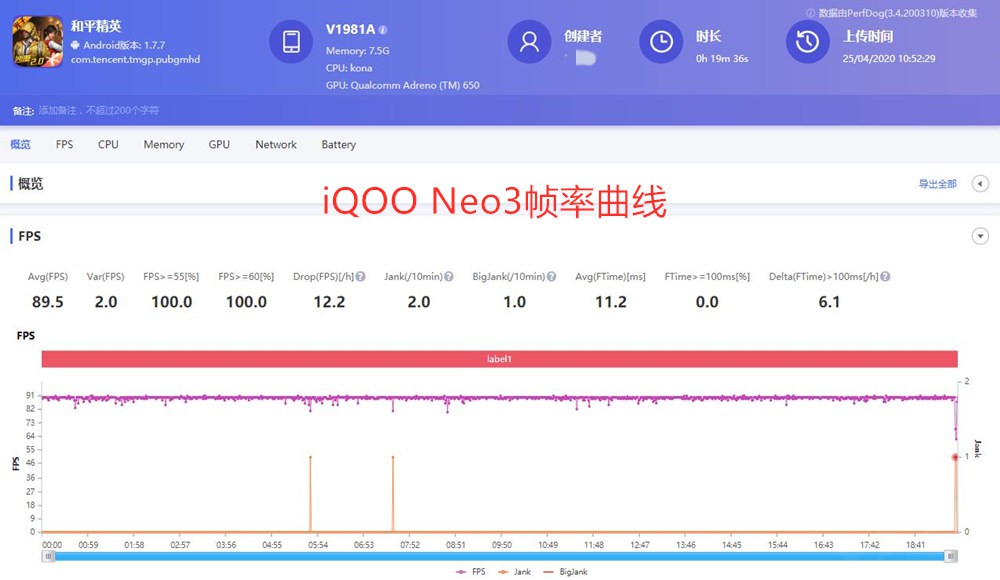Click the 和平精英 app title

coord(96,26)
